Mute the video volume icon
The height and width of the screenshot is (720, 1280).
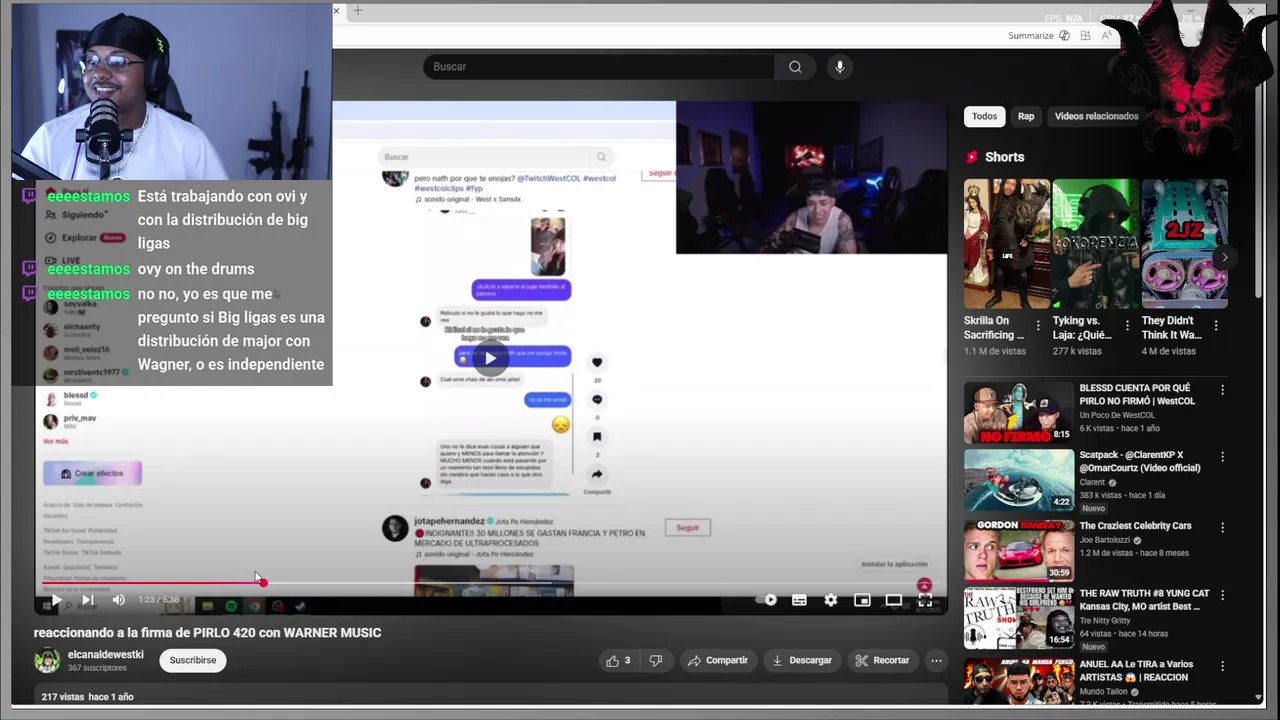(118, 600)
